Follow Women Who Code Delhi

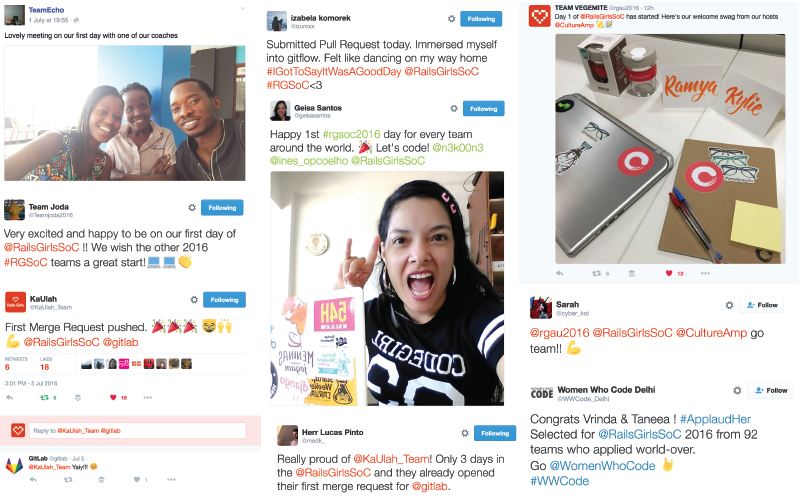tap(771, 390)
